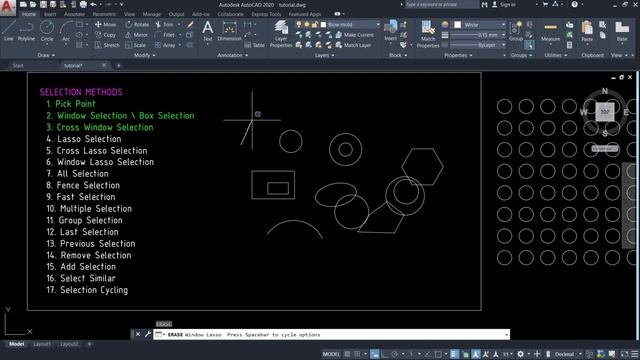Toggle dynamic input in status bar

pos(374,354)
